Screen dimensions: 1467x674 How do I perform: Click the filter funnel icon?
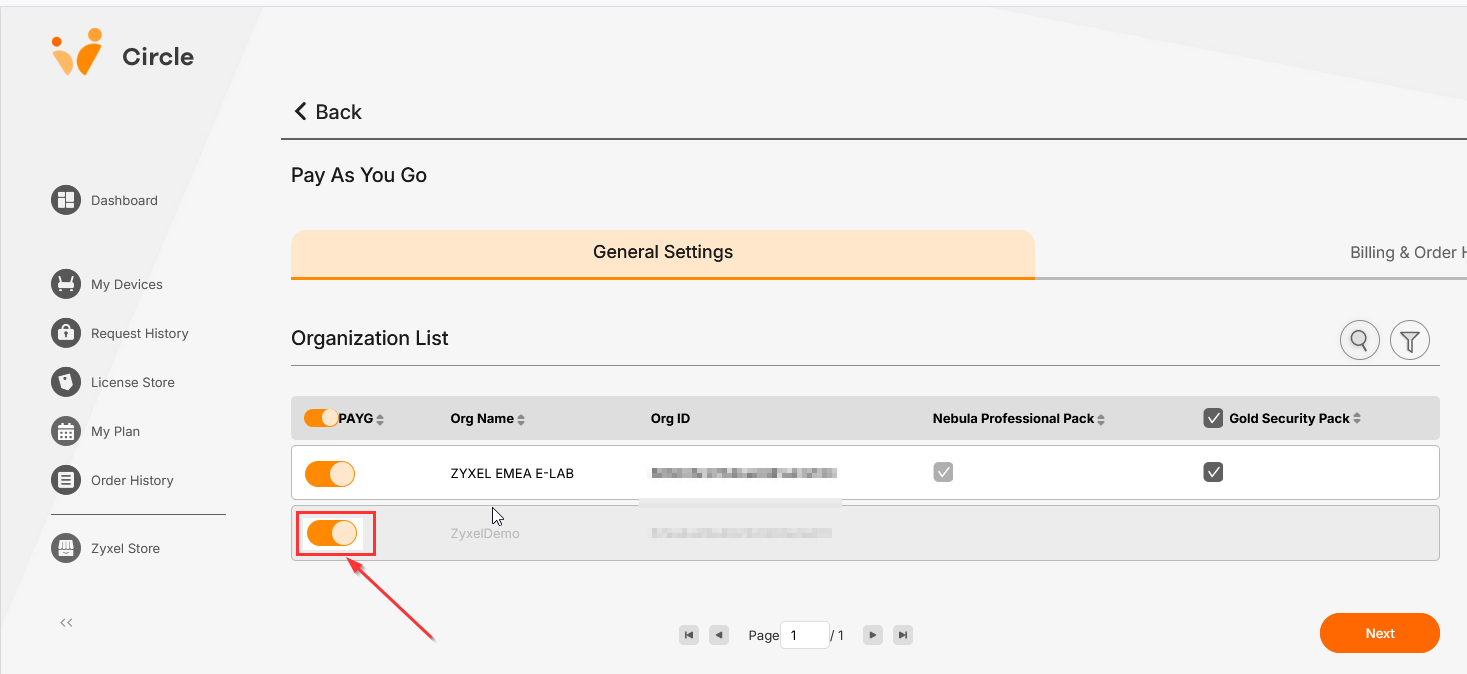point(1410,341)
